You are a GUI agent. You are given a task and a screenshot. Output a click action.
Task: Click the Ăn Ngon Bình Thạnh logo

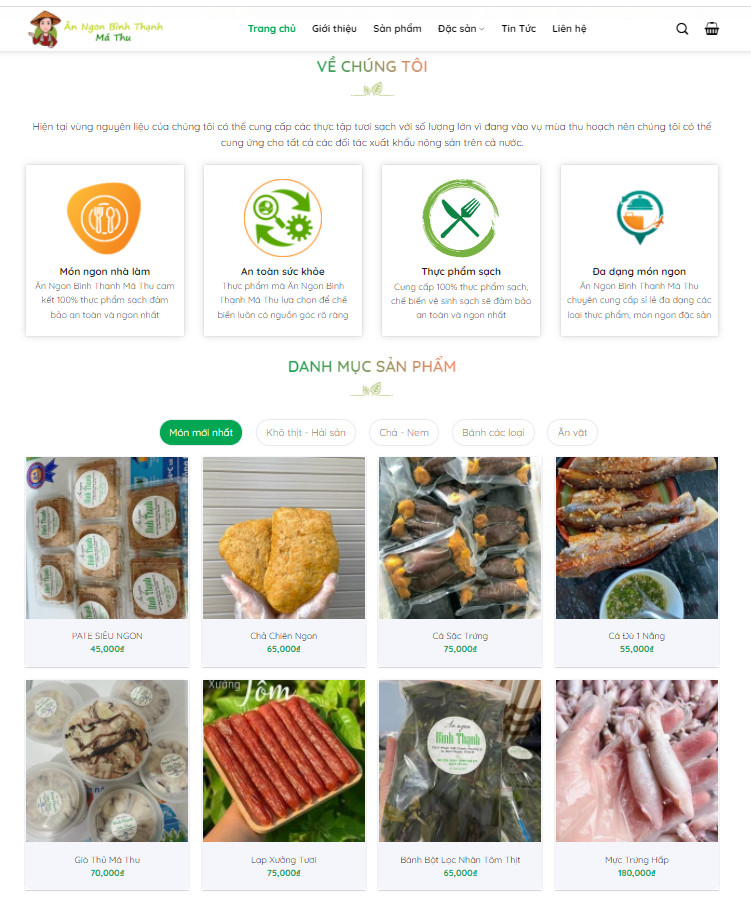[x=96, y=29]
